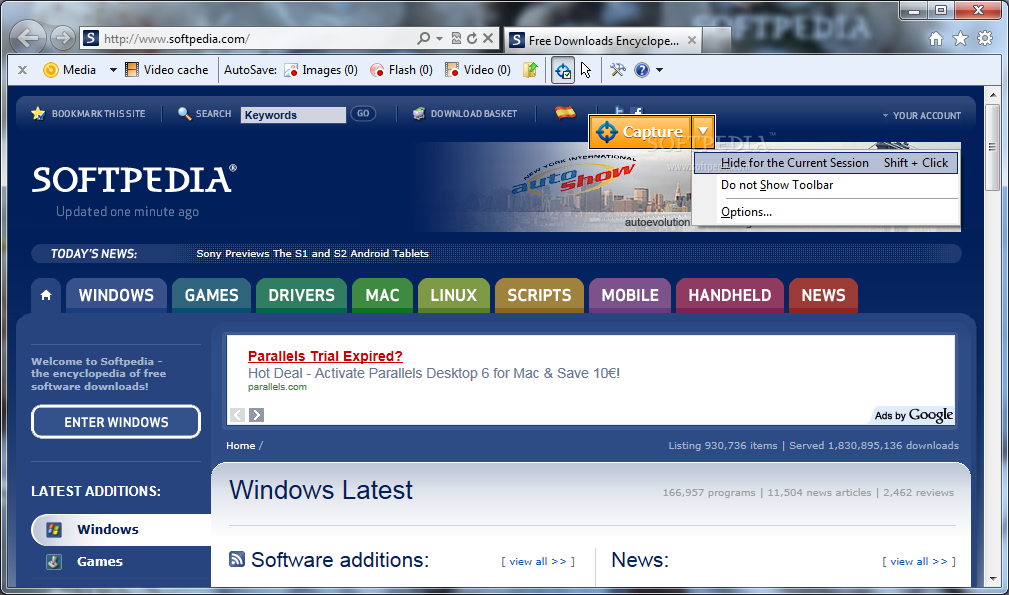Toggle the capture toolbar target icon
Screen dimensions: 1009x595
563,70
